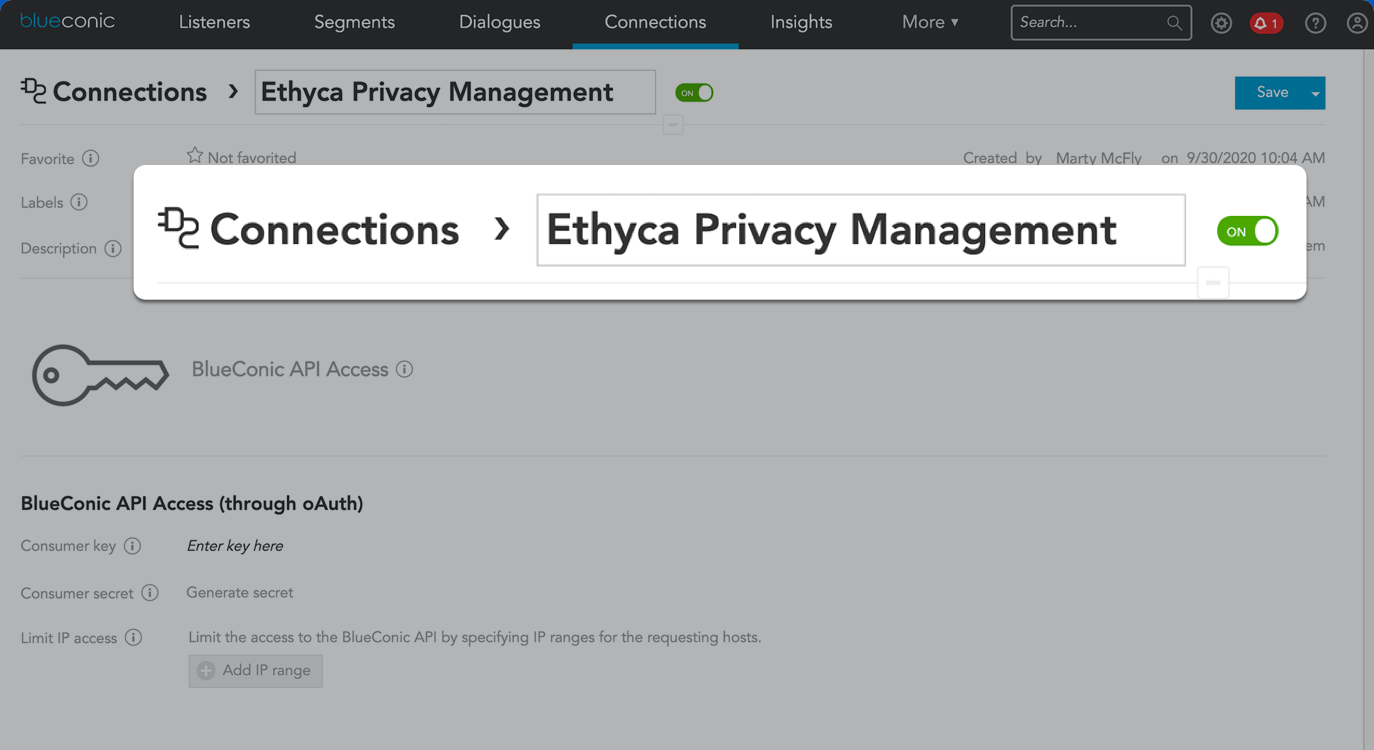Image resolution: width=1374 pixels, height=750 pixels.
Task: Open the Segments menu
Action: [x=354, y=22]
